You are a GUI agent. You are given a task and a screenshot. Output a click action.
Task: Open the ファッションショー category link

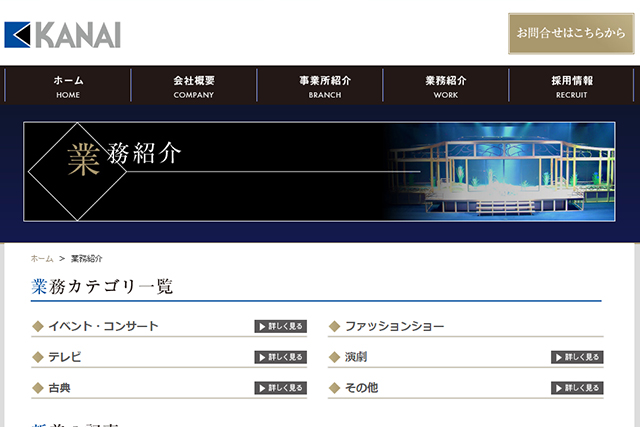pyautogui.click(x=394, y=326)
